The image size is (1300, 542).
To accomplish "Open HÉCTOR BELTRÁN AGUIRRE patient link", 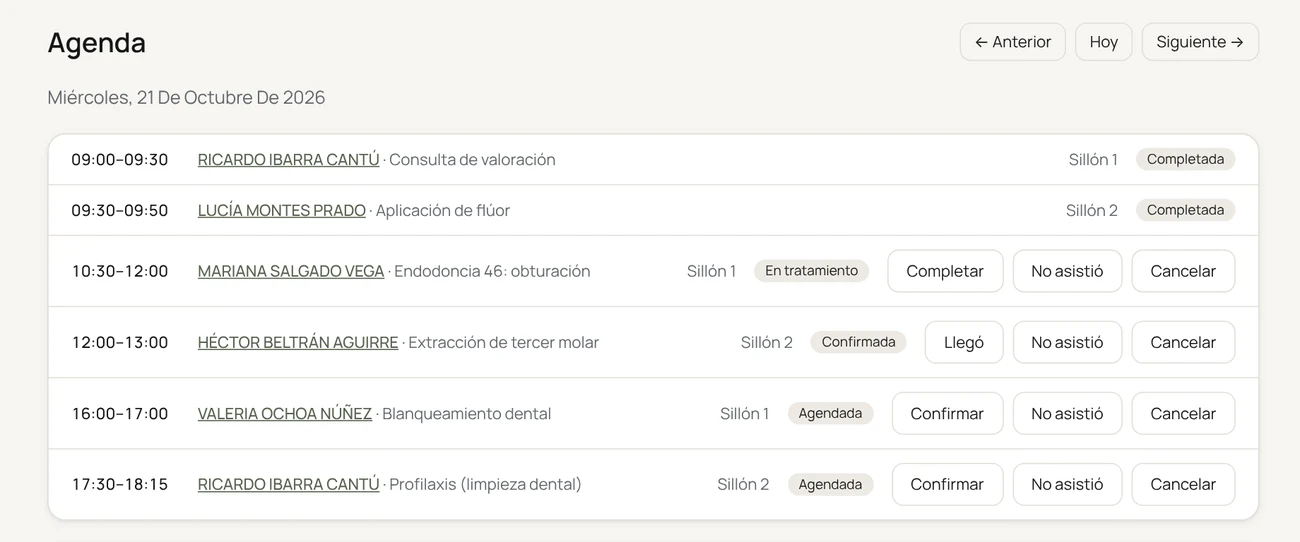I will [x=298, y=342].
